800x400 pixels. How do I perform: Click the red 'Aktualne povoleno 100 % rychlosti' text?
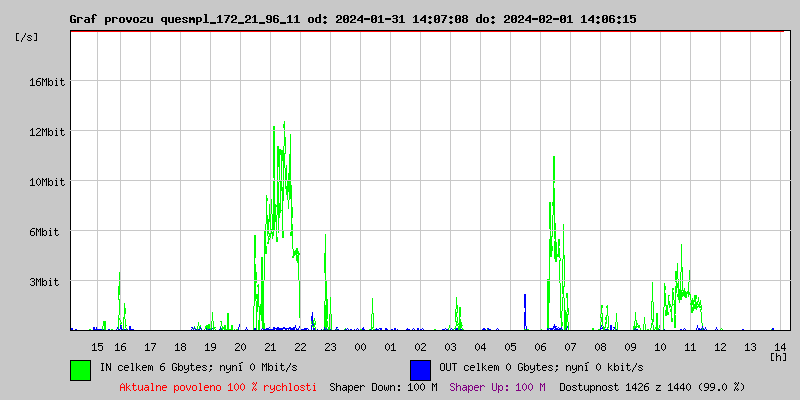pos(218,387)
